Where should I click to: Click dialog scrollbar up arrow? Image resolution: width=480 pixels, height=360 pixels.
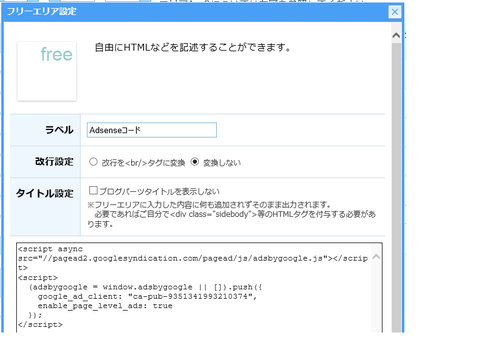[396, 35]
